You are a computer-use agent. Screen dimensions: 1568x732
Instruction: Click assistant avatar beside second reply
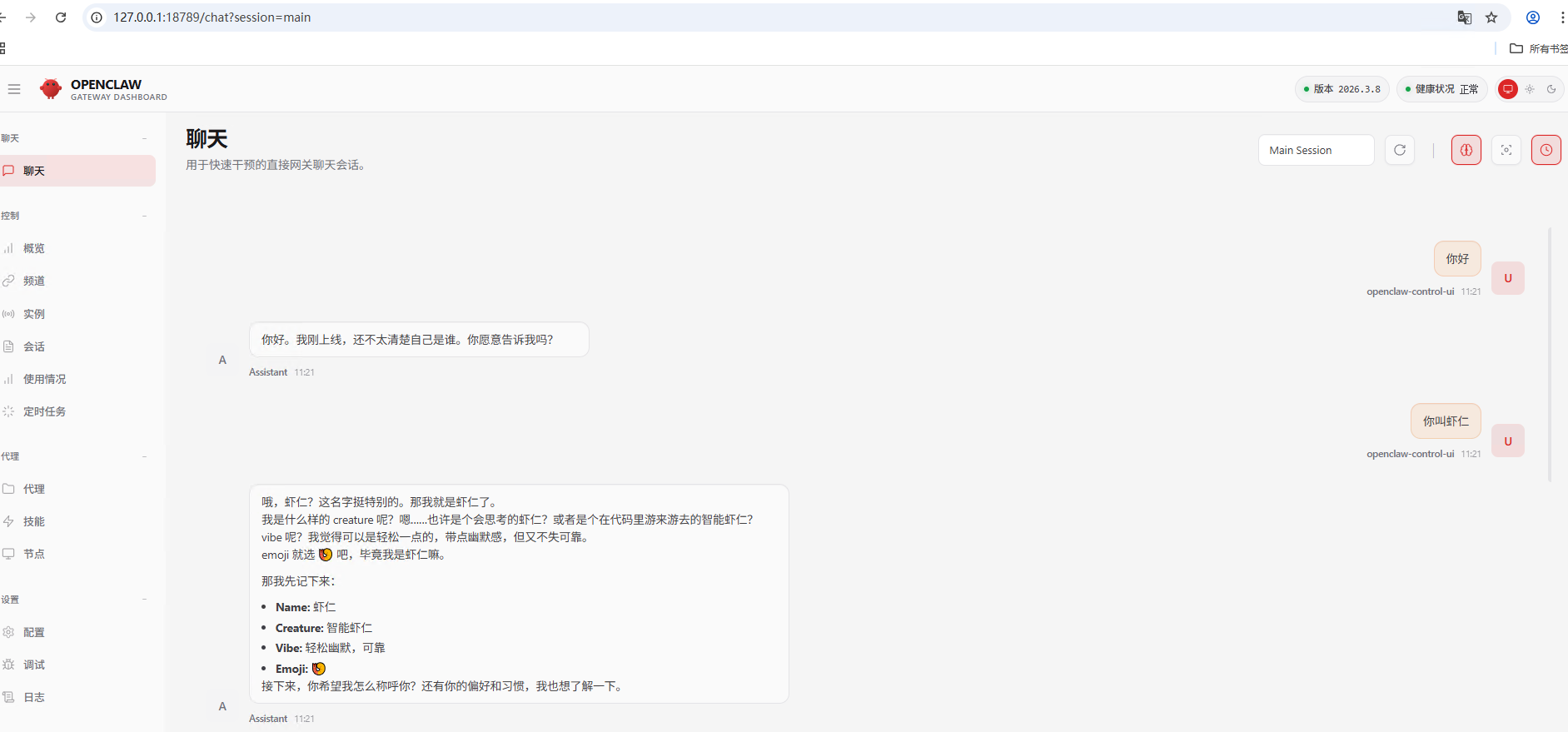tap(222, 706)
